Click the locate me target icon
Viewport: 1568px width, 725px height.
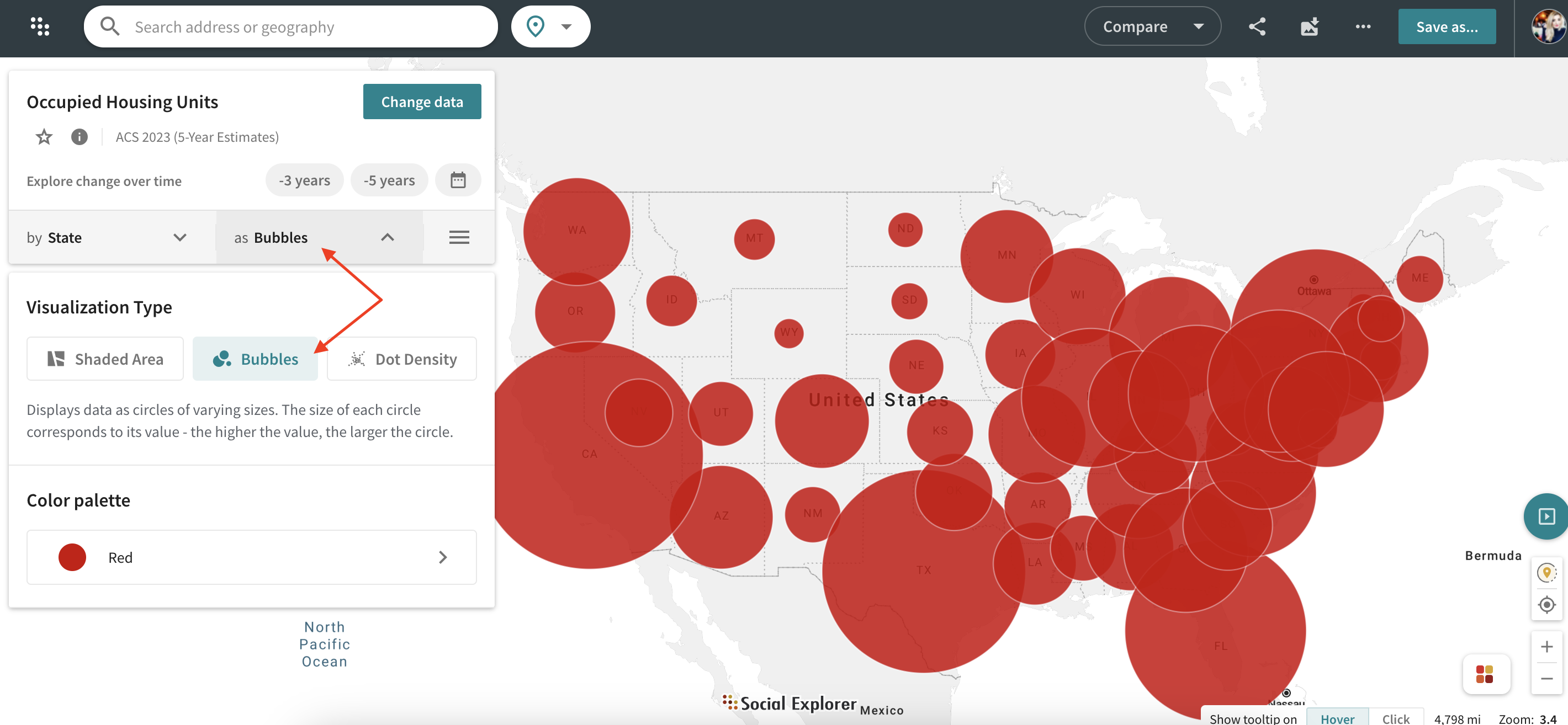pos(1546,605)
